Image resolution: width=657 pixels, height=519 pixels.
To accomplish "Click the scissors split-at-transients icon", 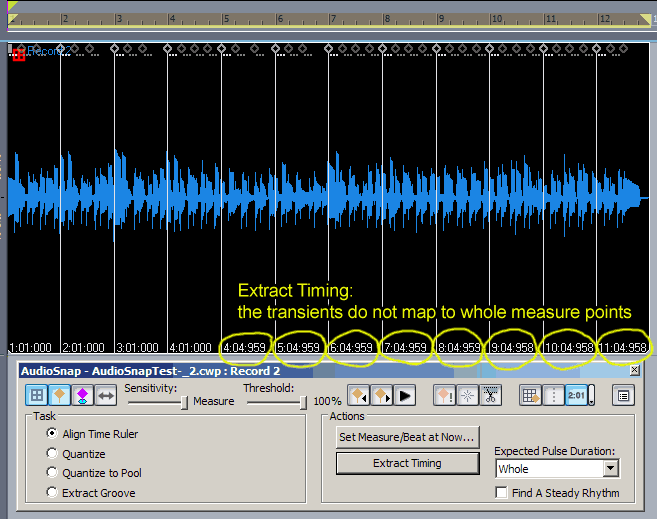I will coord(490,395).
